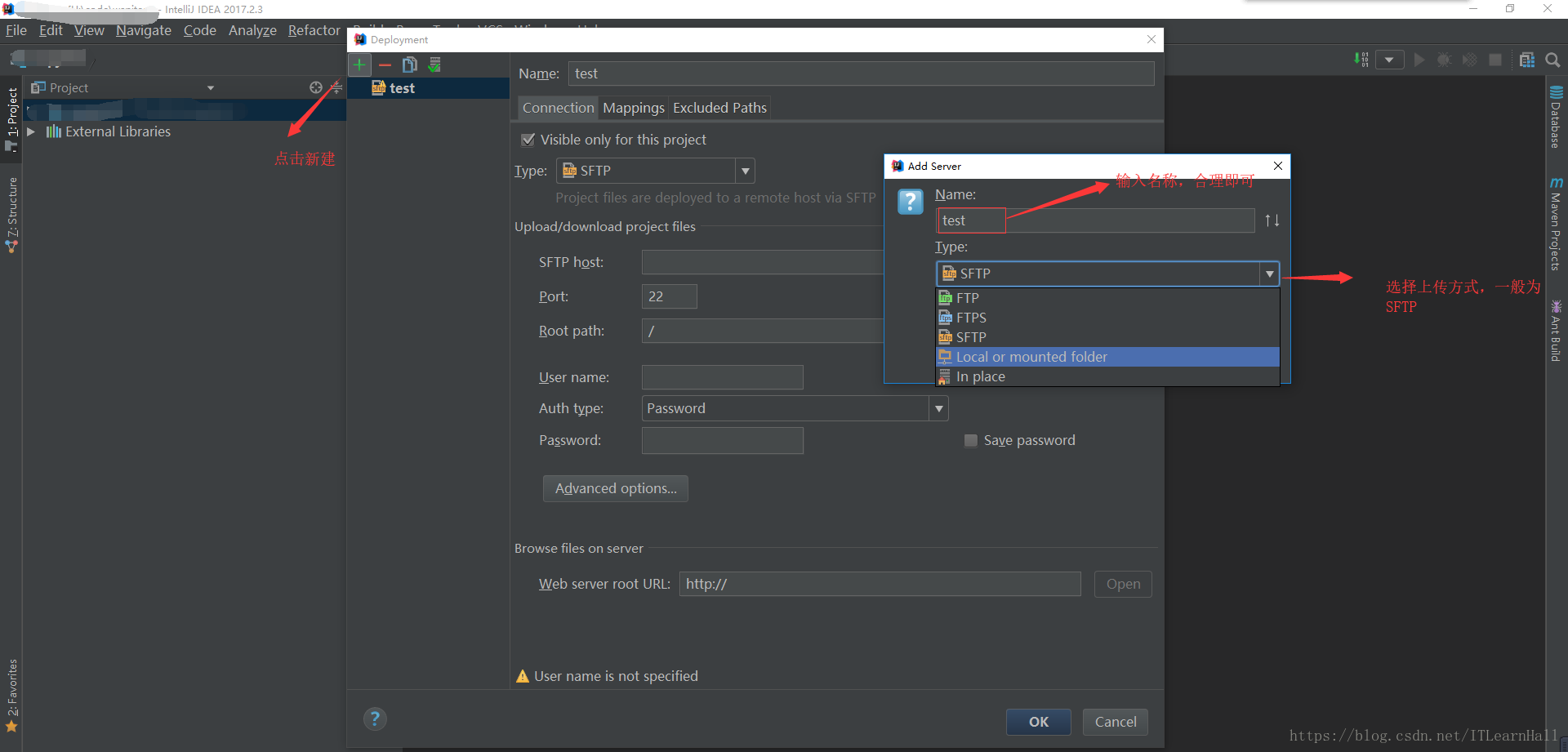This screenshot has height=752, width=1568.
Task: Open the Ant Build tool window
Action: point(1556,331)
